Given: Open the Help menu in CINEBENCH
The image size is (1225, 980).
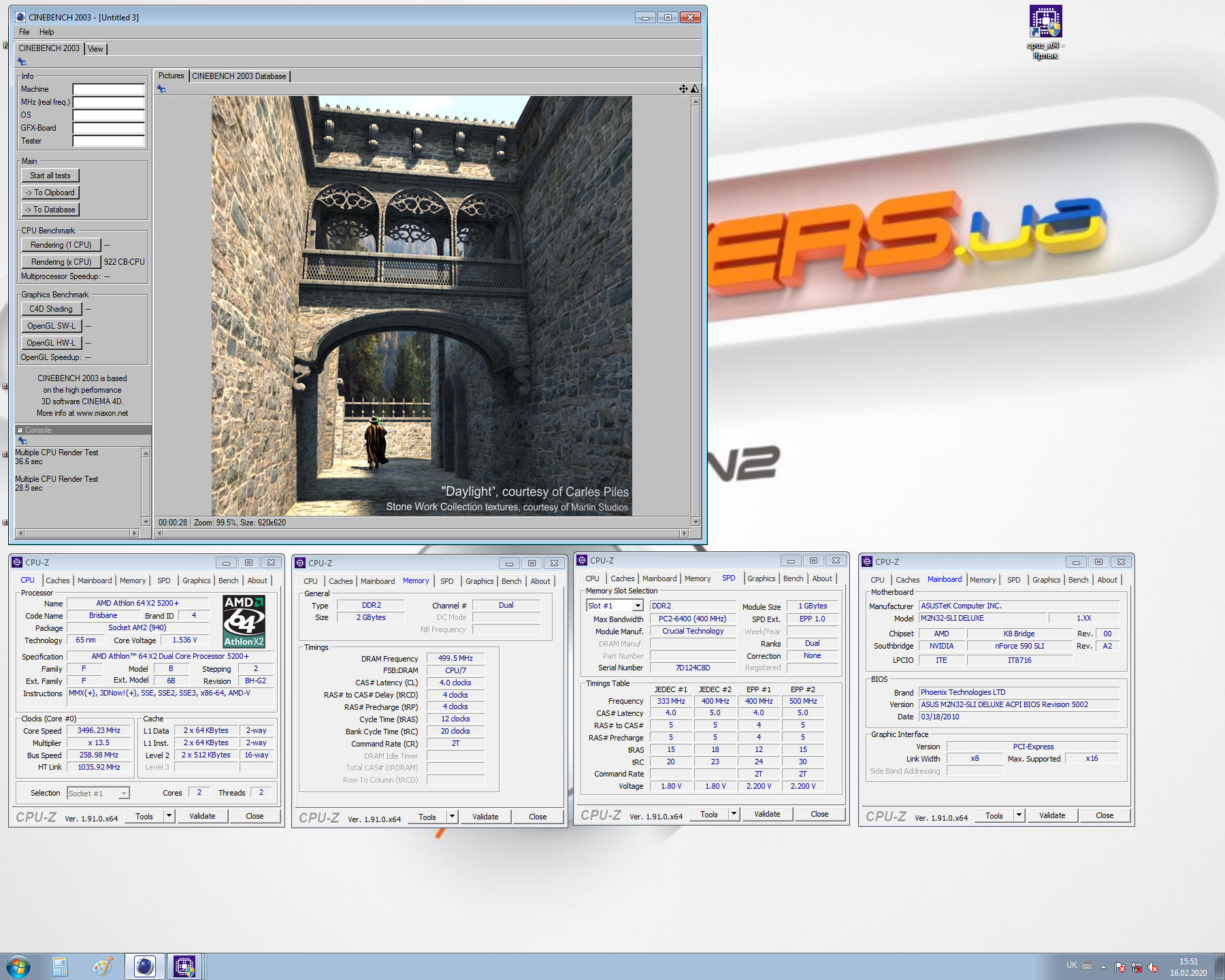Looking at the screenshot, I should 46,32.
